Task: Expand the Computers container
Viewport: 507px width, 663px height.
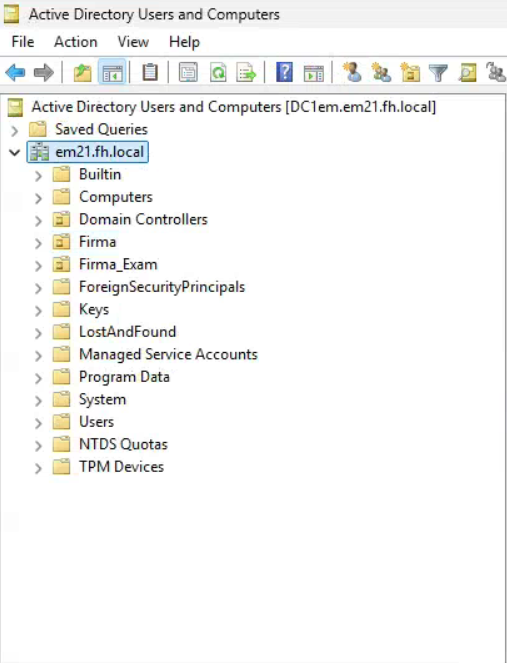Action: pyautogui.click(x=38, y=198)
